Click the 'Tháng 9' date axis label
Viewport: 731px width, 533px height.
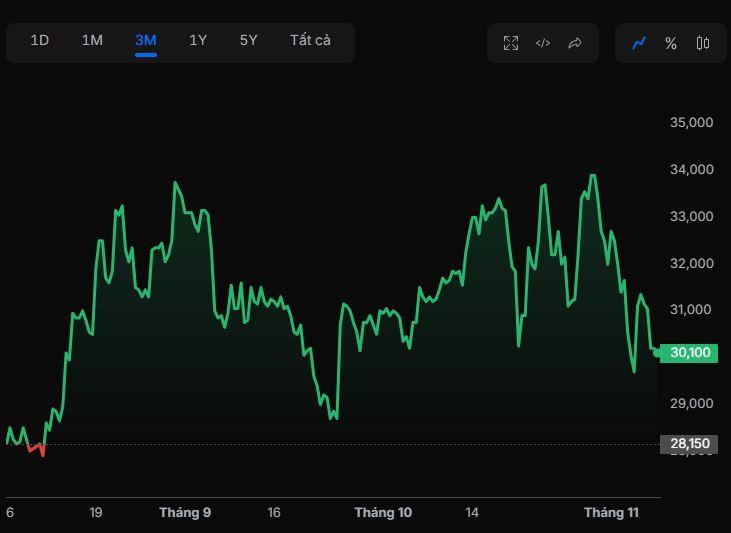tap(185, 513)
